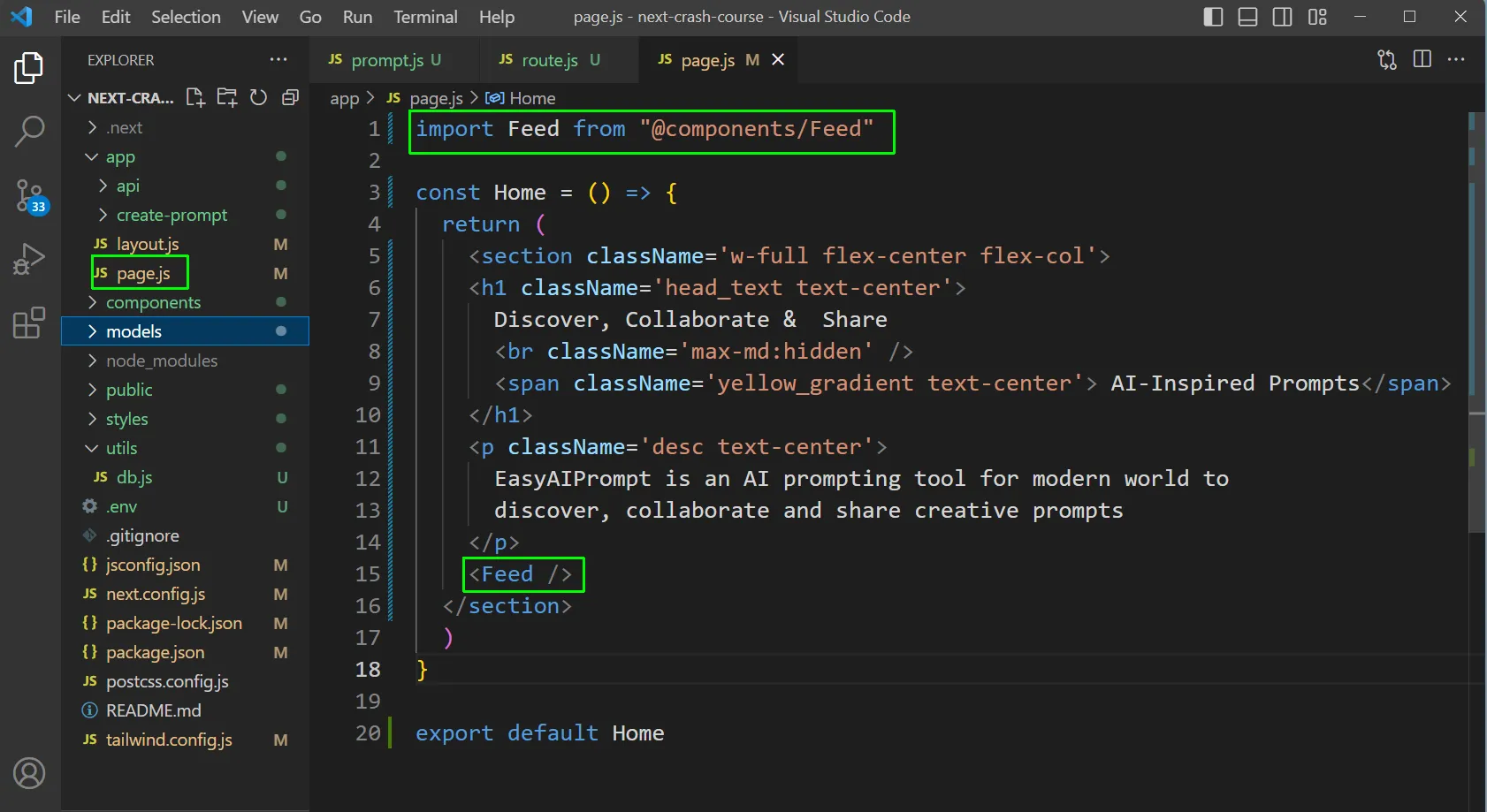Refresh the Explorer file tree
This screenshot has height=812, width=1487.
258,97
